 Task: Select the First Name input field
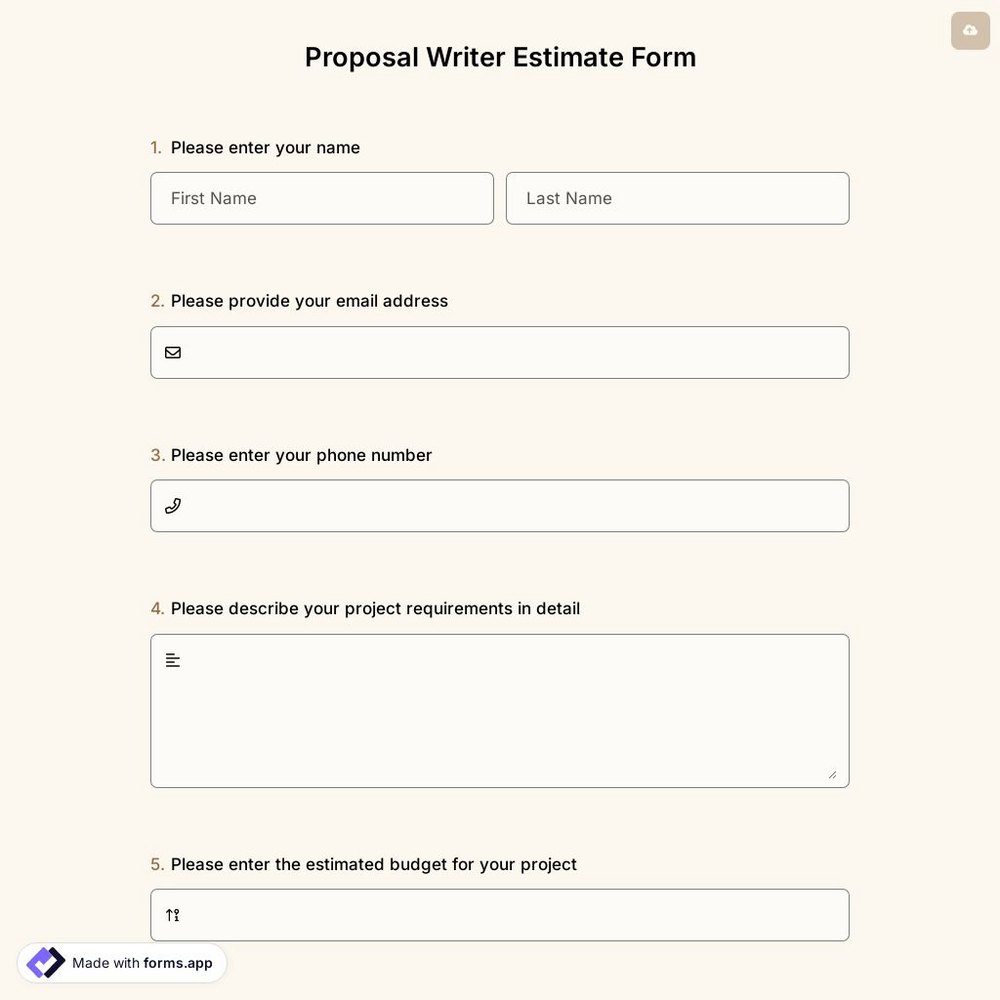click(322, 198)
